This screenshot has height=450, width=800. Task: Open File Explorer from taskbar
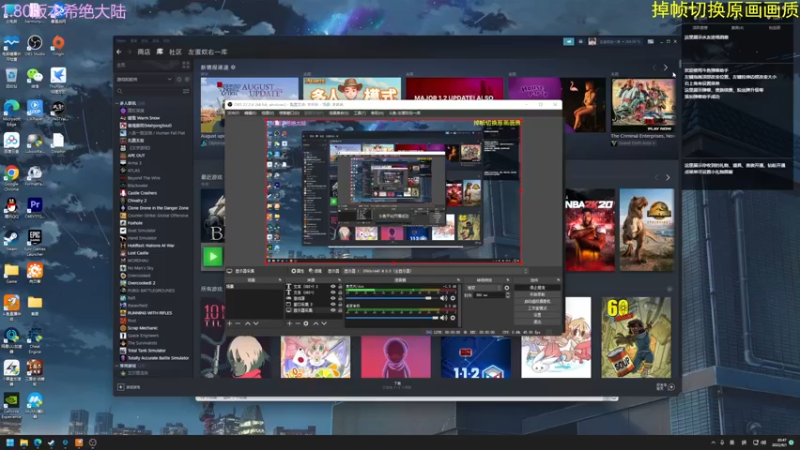tap(24, 442)
